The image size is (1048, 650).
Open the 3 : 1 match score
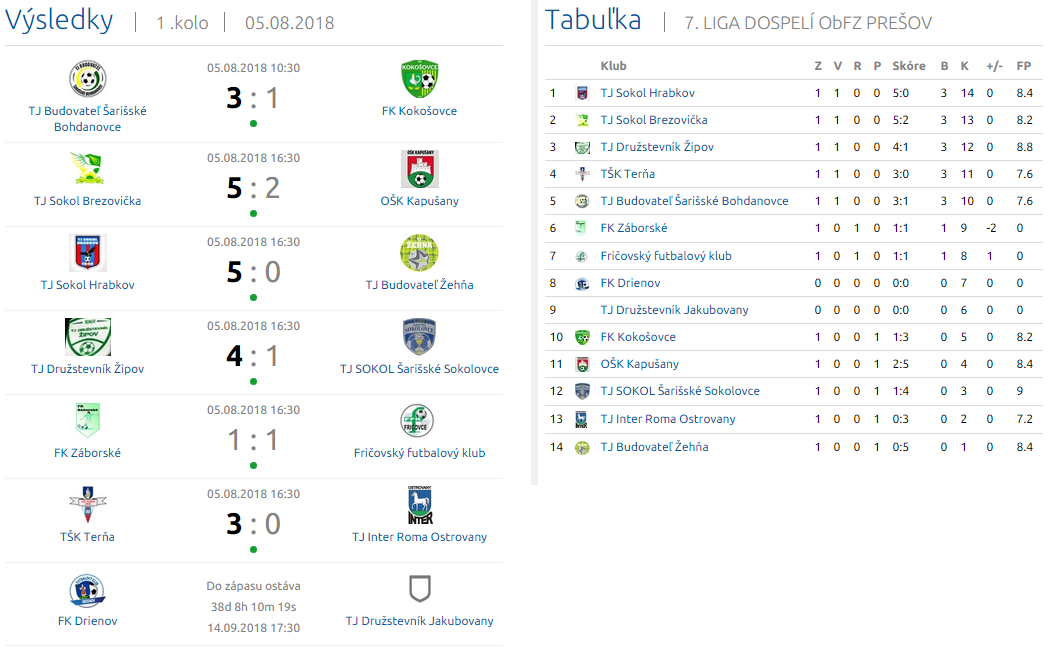[253, 98]
